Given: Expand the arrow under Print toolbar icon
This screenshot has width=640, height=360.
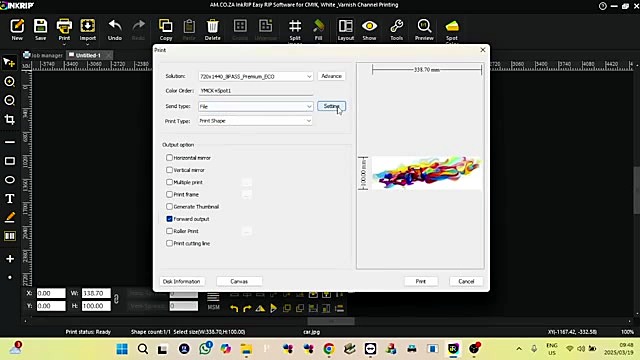Looking at the screenshot, I should point(64,44).
